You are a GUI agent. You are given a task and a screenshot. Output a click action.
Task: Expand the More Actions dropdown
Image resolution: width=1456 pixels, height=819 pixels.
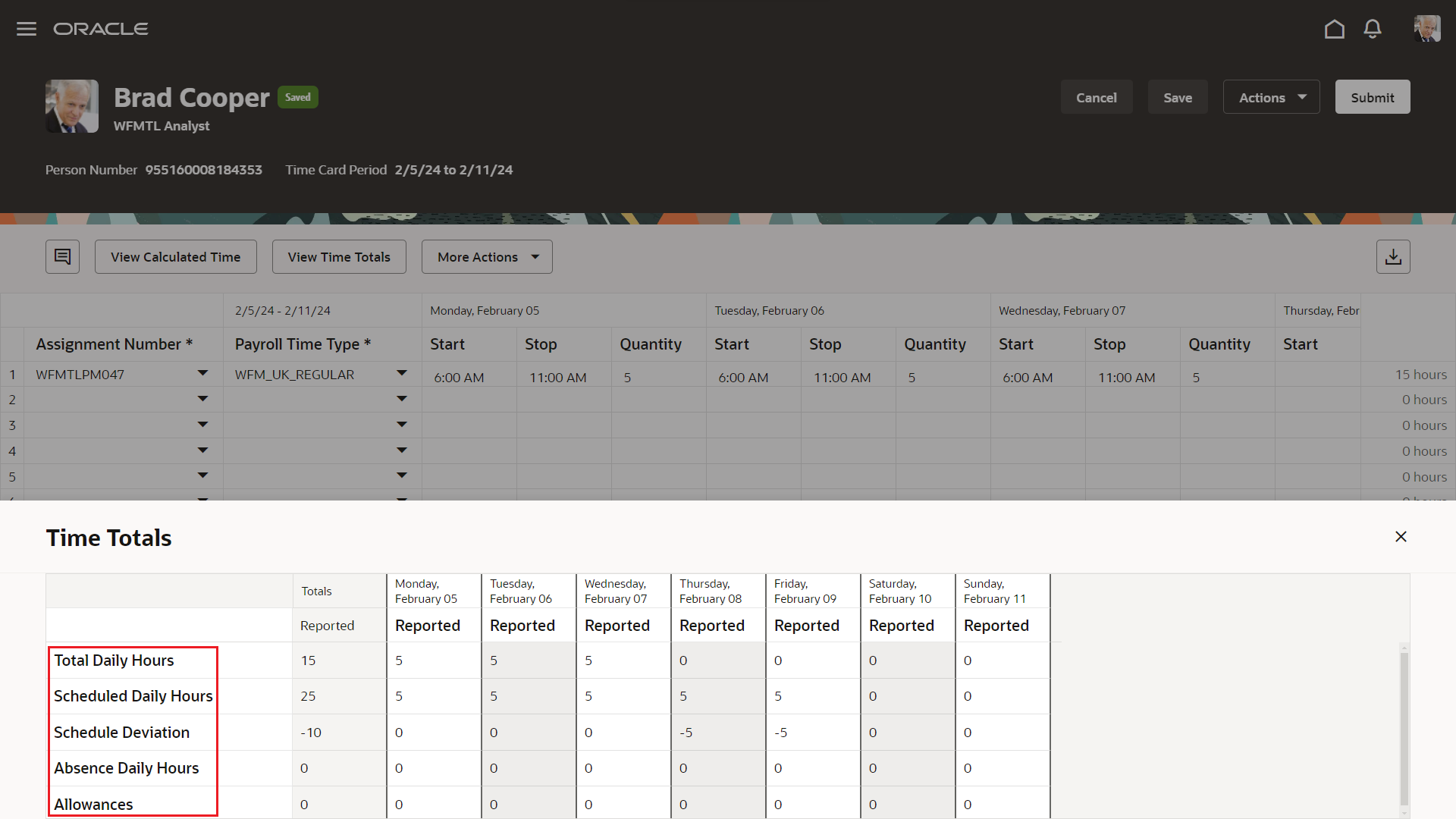point(487,257)
